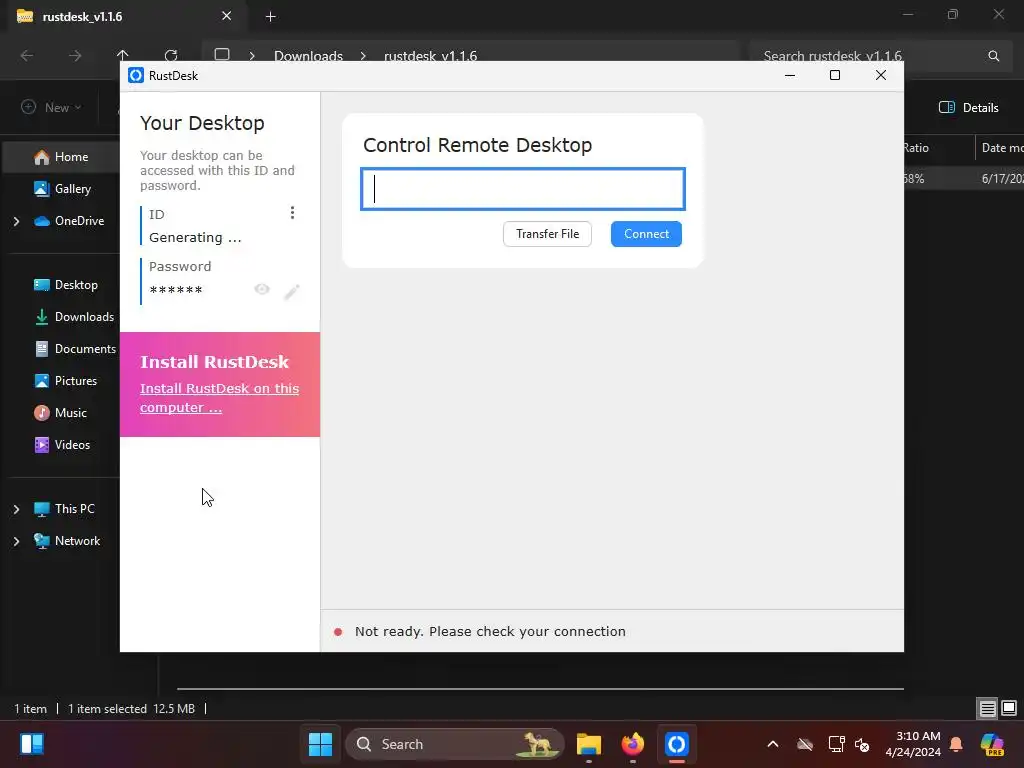Open Firefox from the taskbar
The height and width of the screenshot is (768, 1024).
pyautogui.click(x=632, y=744)
